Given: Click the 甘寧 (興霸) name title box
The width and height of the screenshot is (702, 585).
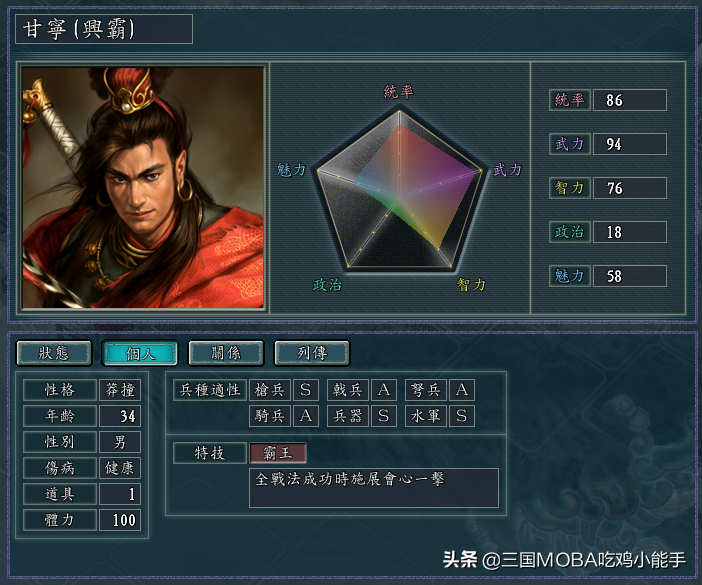Looking at the screenshot, I should [x=104, y=29].
